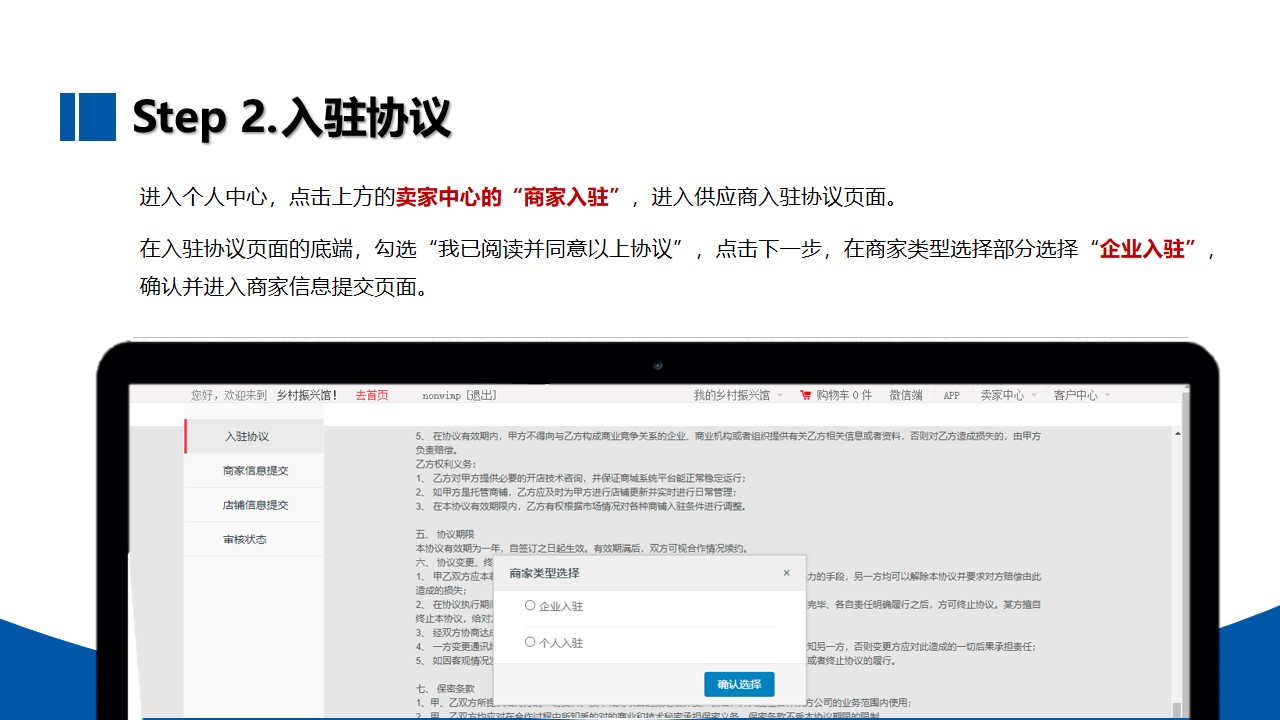The height and width of the screenshot is (720, 1280).
Task: Open the 购物车 0 件 link
Action: 844,396
